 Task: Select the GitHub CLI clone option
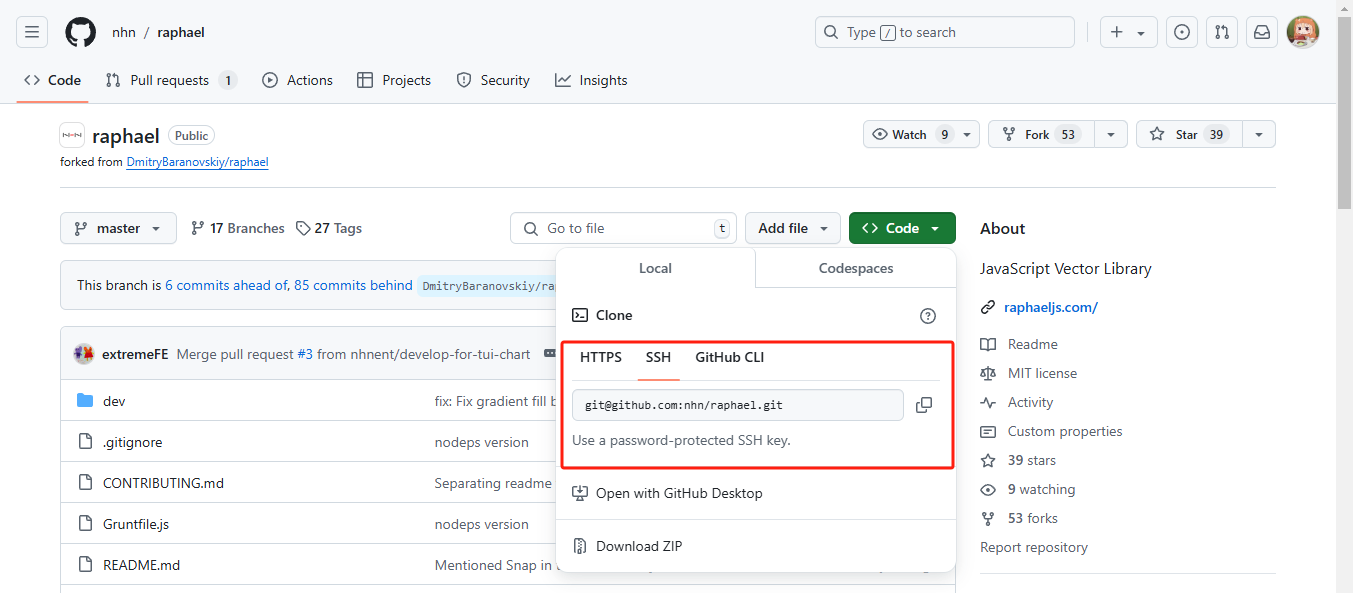(730, 357)
